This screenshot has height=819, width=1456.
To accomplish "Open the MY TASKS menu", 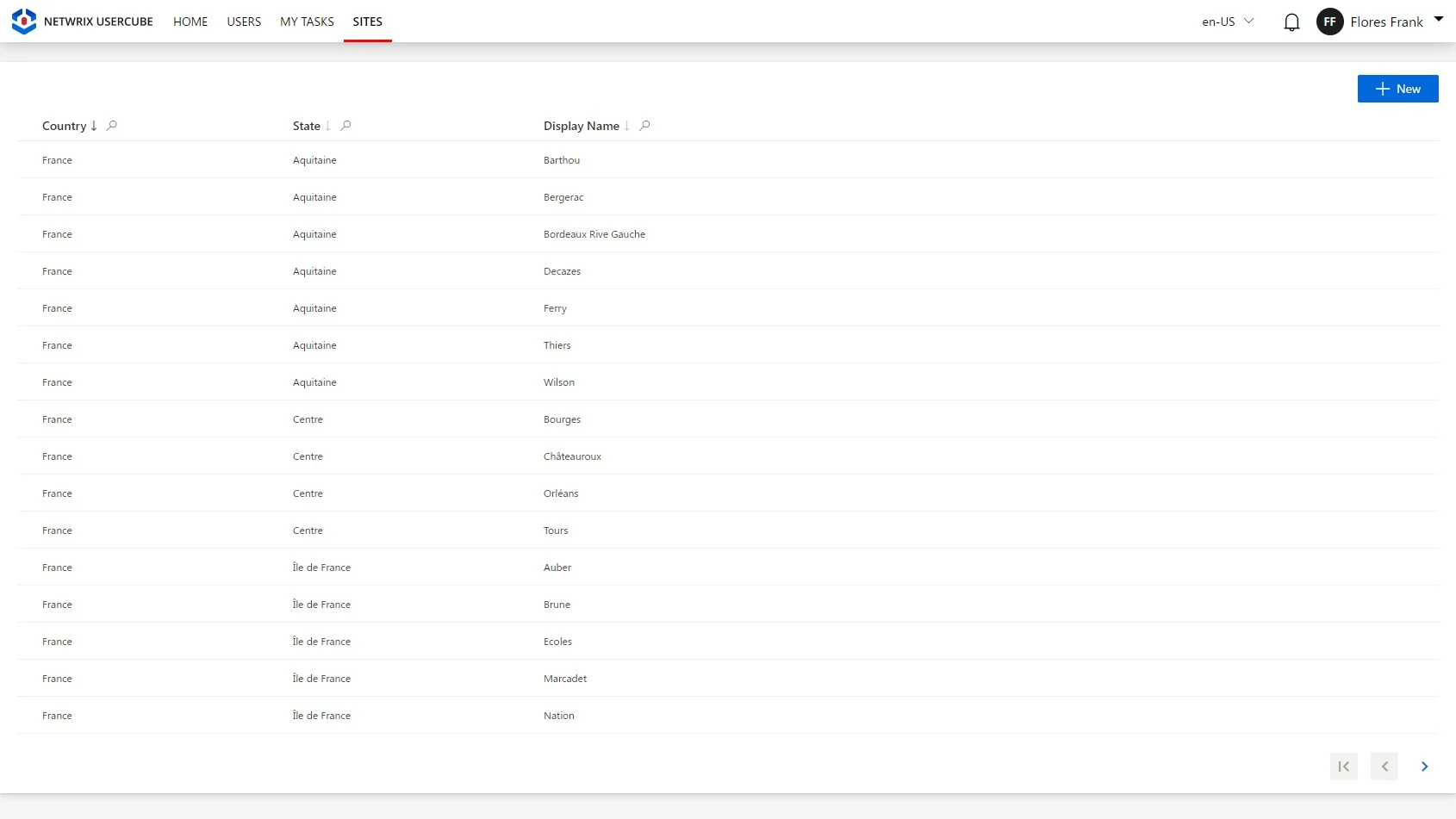I will click(x=307, y=22).
